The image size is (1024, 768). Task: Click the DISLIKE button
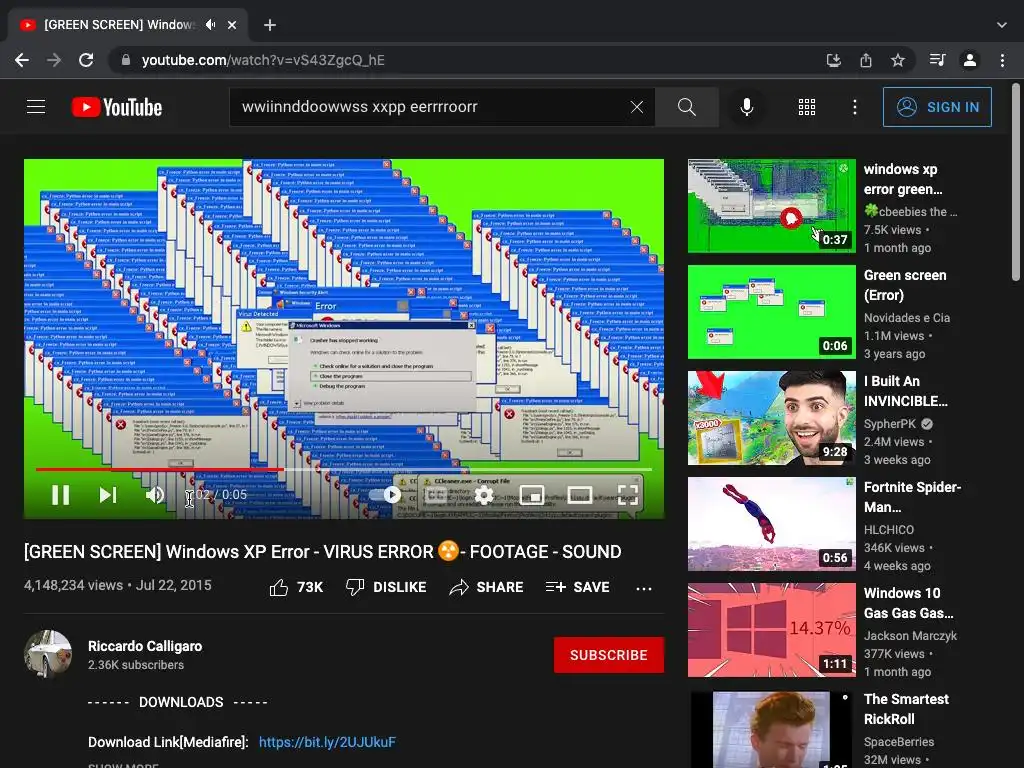pyautogui.click(x=386, y=587)
